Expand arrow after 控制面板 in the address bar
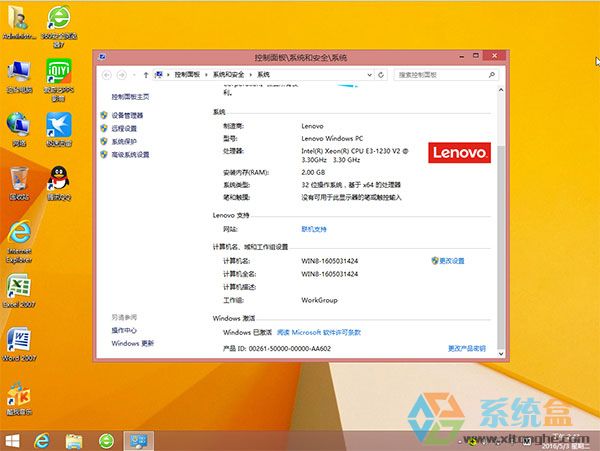This screenshot has height=451, width=600. [x=207, y=75]
